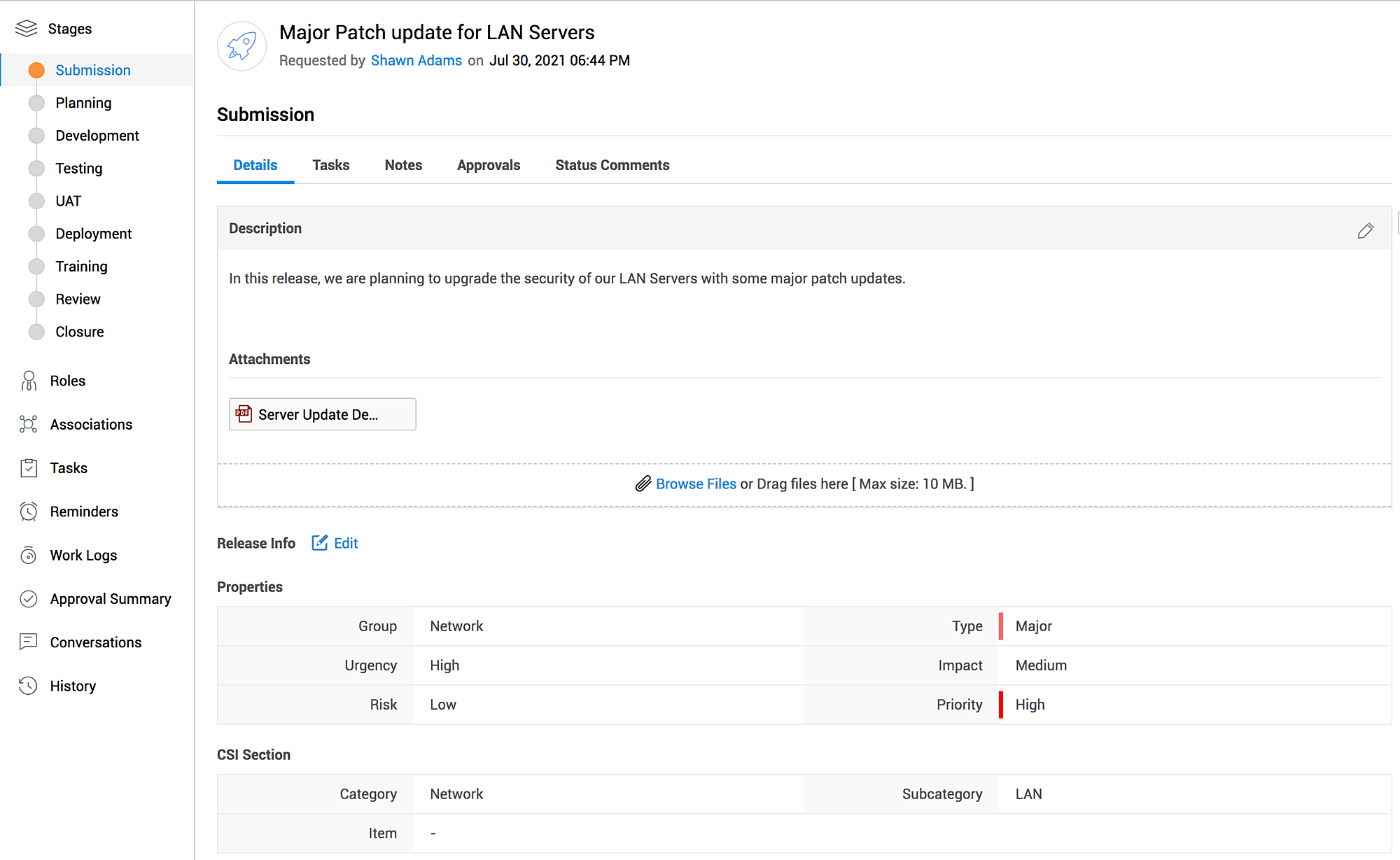Click the grey Planning stage dot
The width and height of the screenshot is (1400, 860).
pos(36,103)
